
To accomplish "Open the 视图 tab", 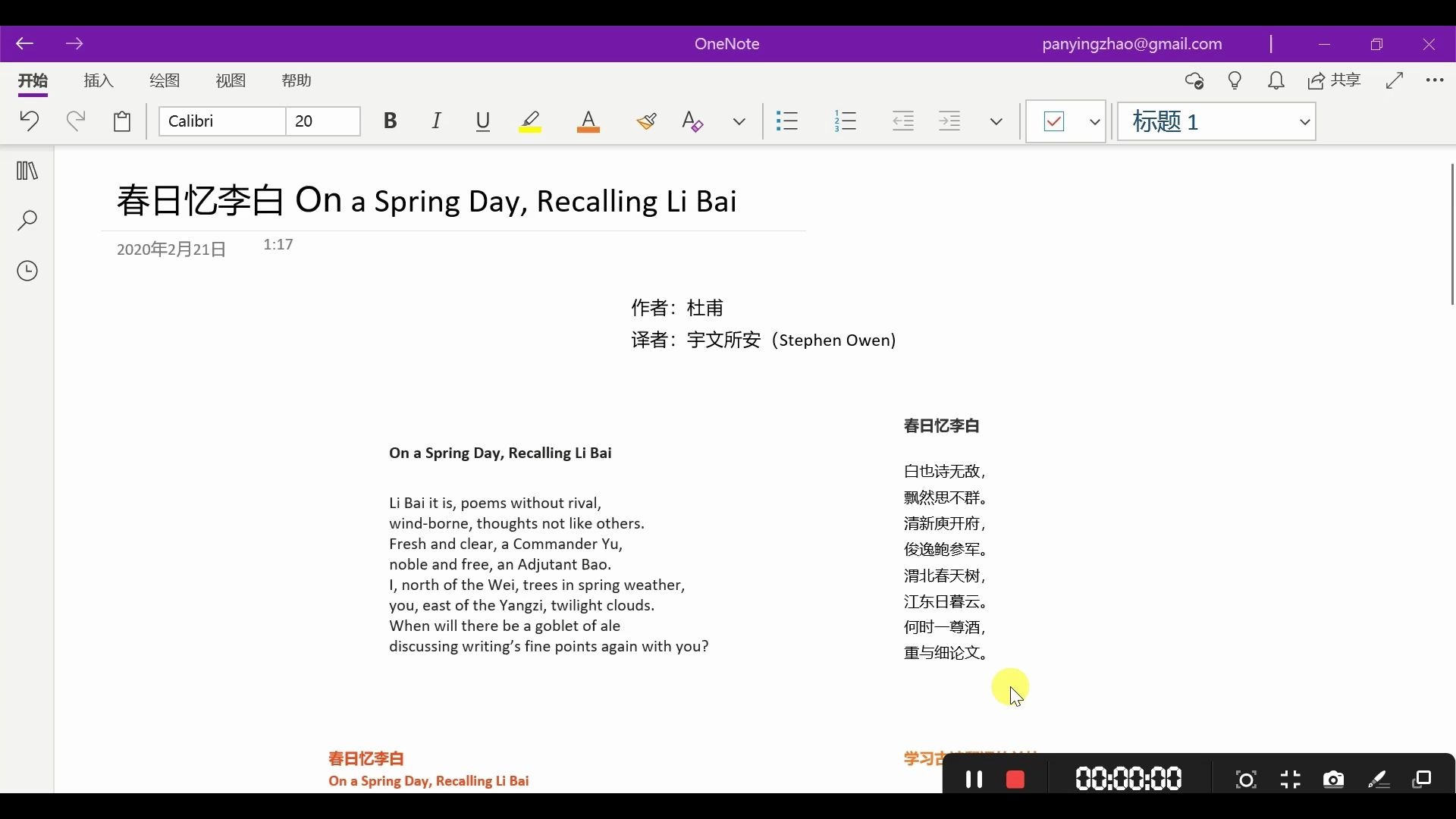I will pyautogui.click(x=231, y=80).
